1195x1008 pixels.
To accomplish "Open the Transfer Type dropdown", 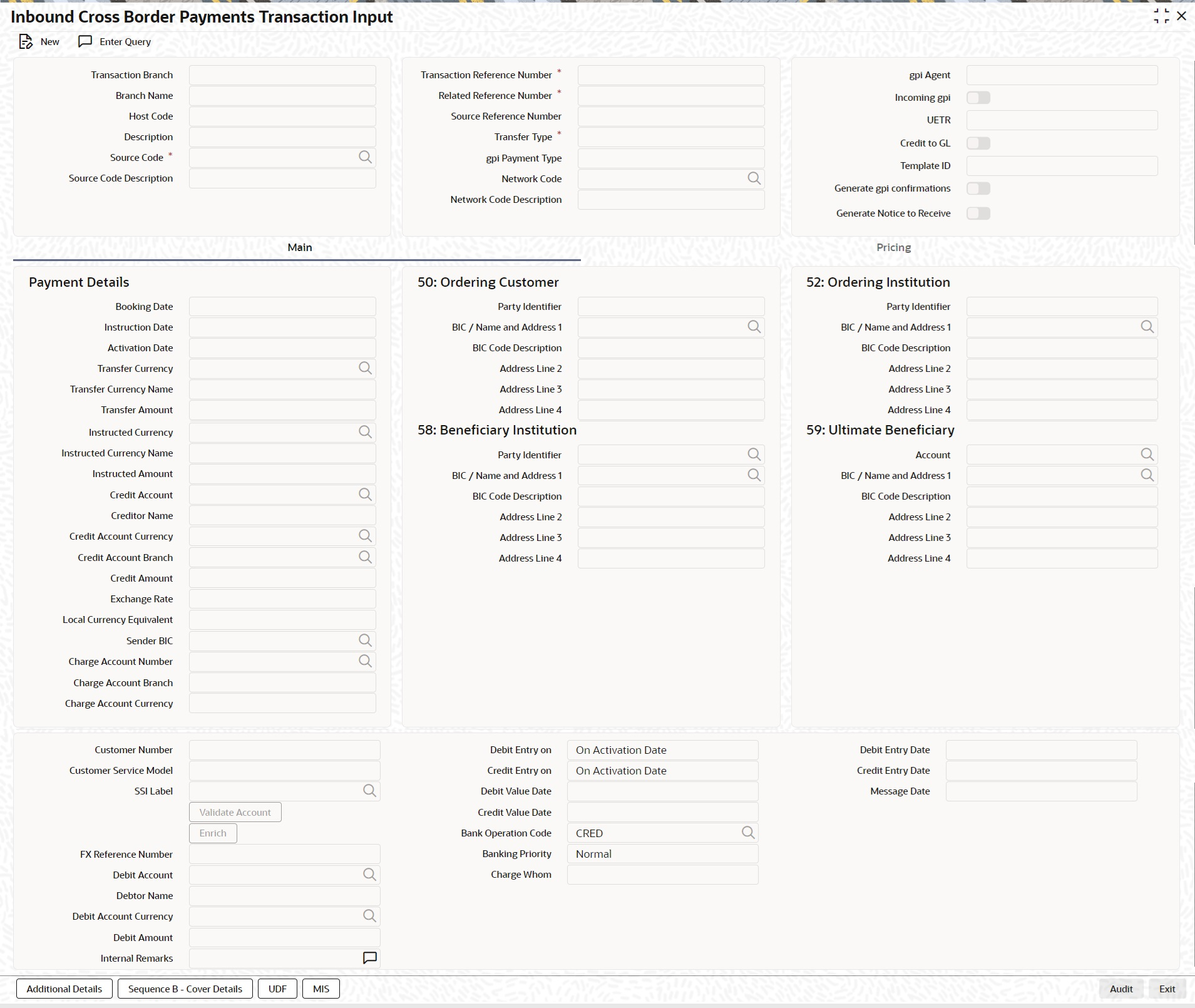I will pos(671,137).
